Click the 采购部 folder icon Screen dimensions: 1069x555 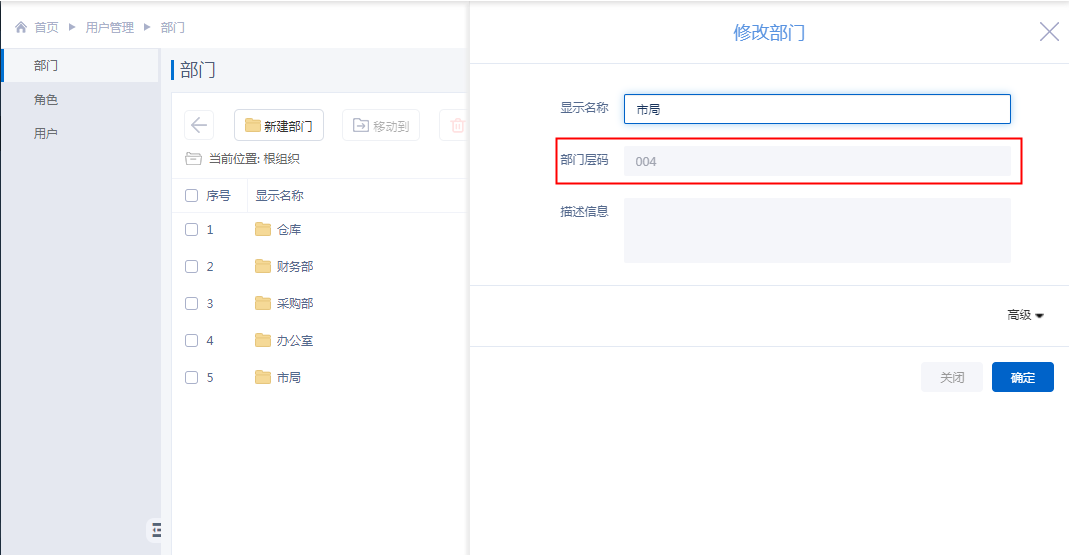coord(263,303)
